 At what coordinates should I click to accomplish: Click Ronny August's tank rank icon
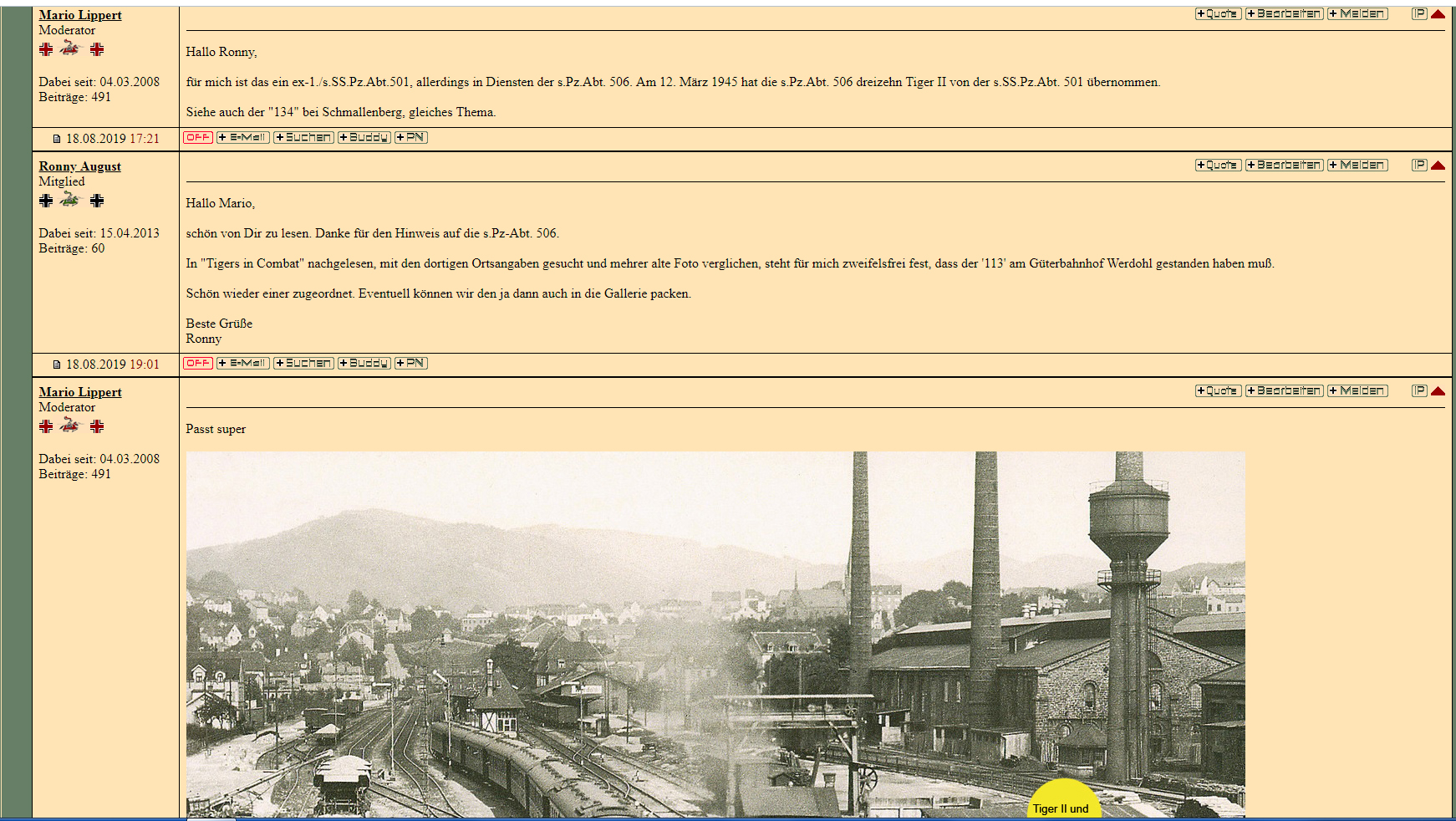[70, 200]
